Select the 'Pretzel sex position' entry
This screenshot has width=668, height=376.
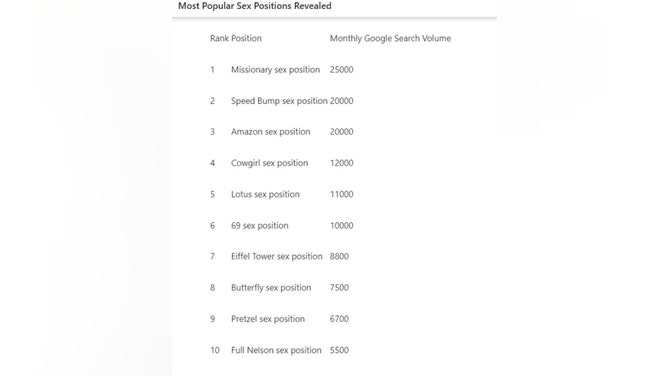click(268, 319)
